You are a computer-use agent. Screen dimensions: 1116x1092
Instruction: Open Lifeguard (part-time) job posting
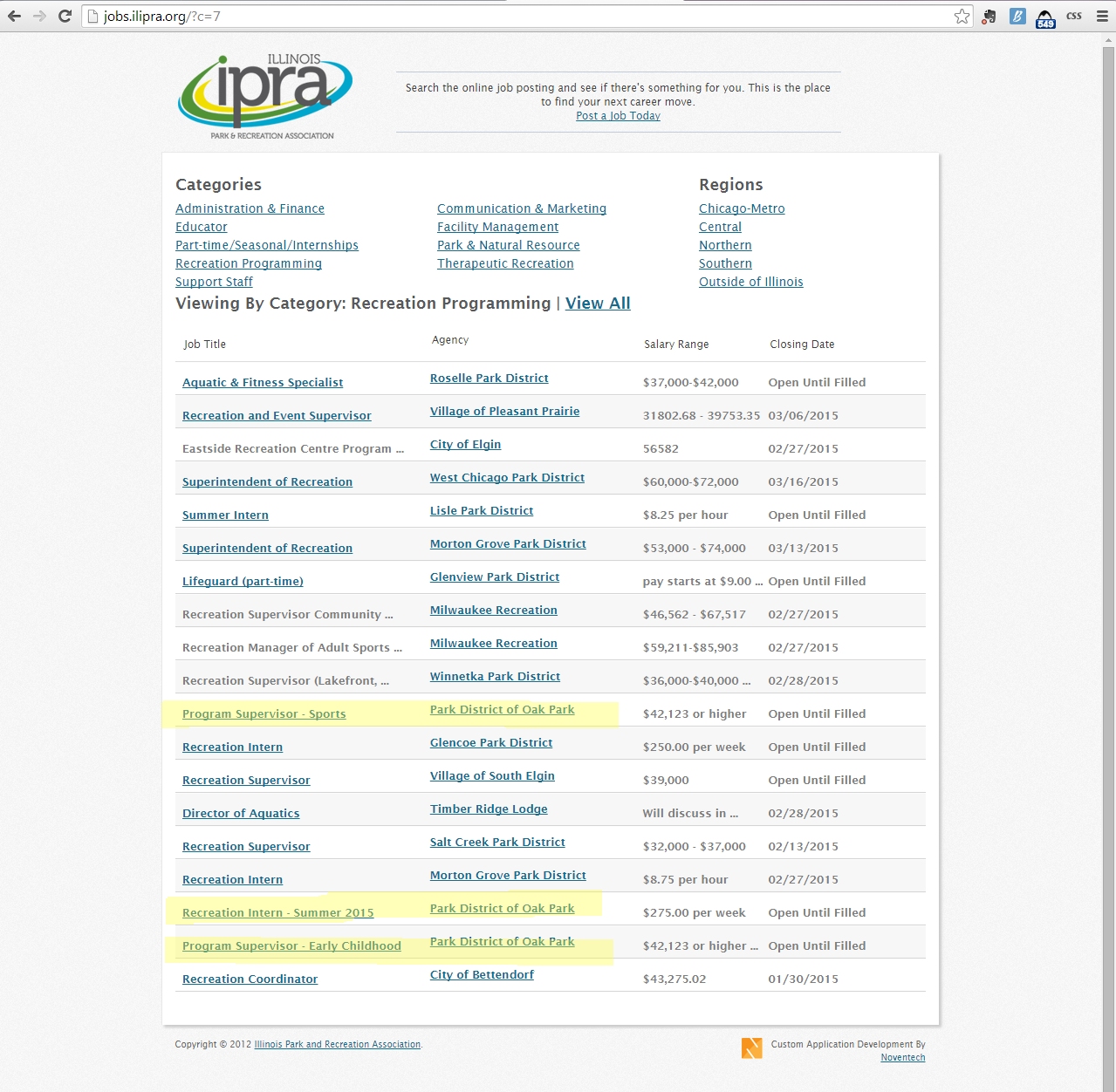(x=243, y=581)
